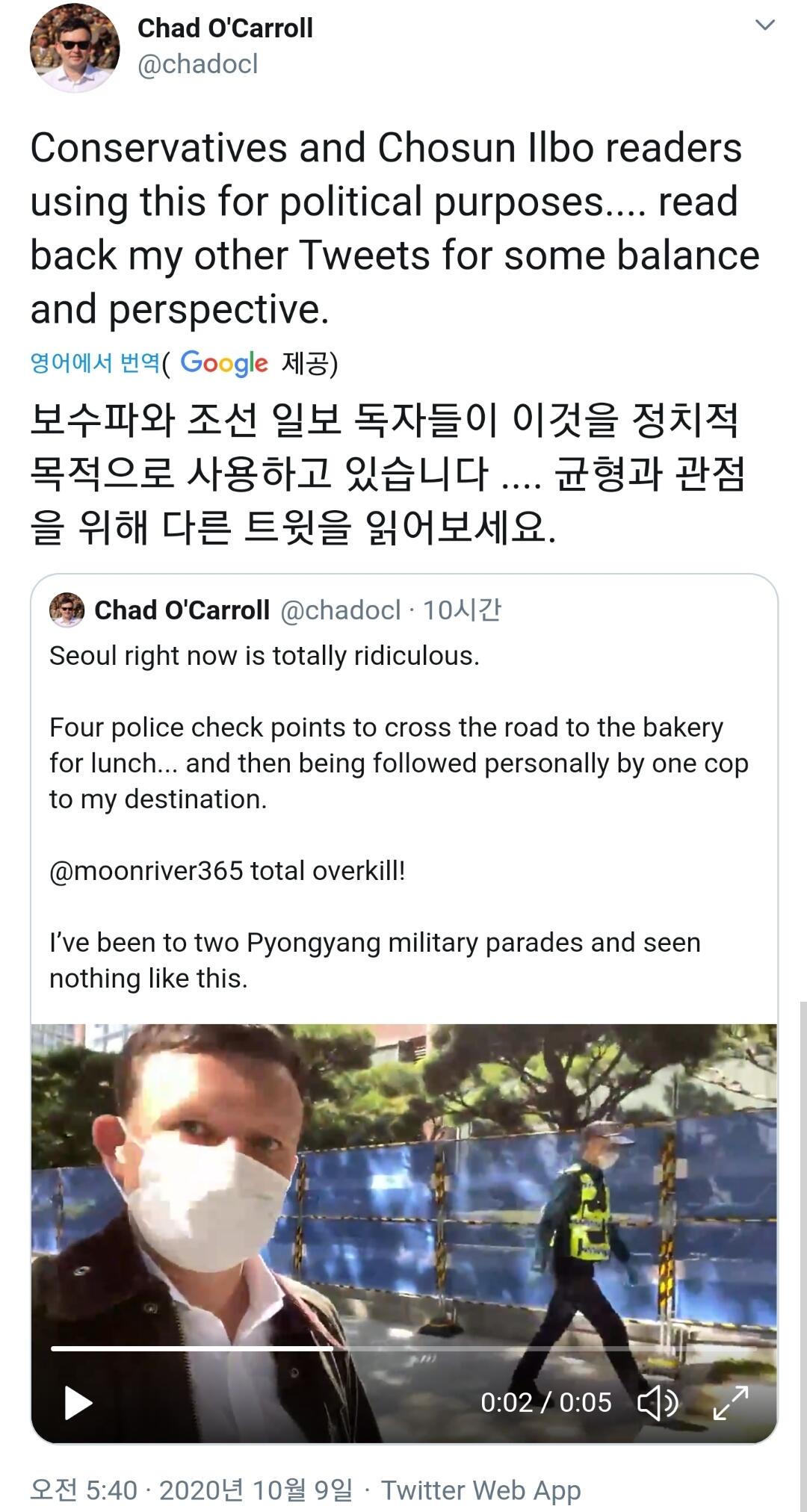Play the embedded video
Viewport: 807px width, 1512px height.
(78, 1402)
